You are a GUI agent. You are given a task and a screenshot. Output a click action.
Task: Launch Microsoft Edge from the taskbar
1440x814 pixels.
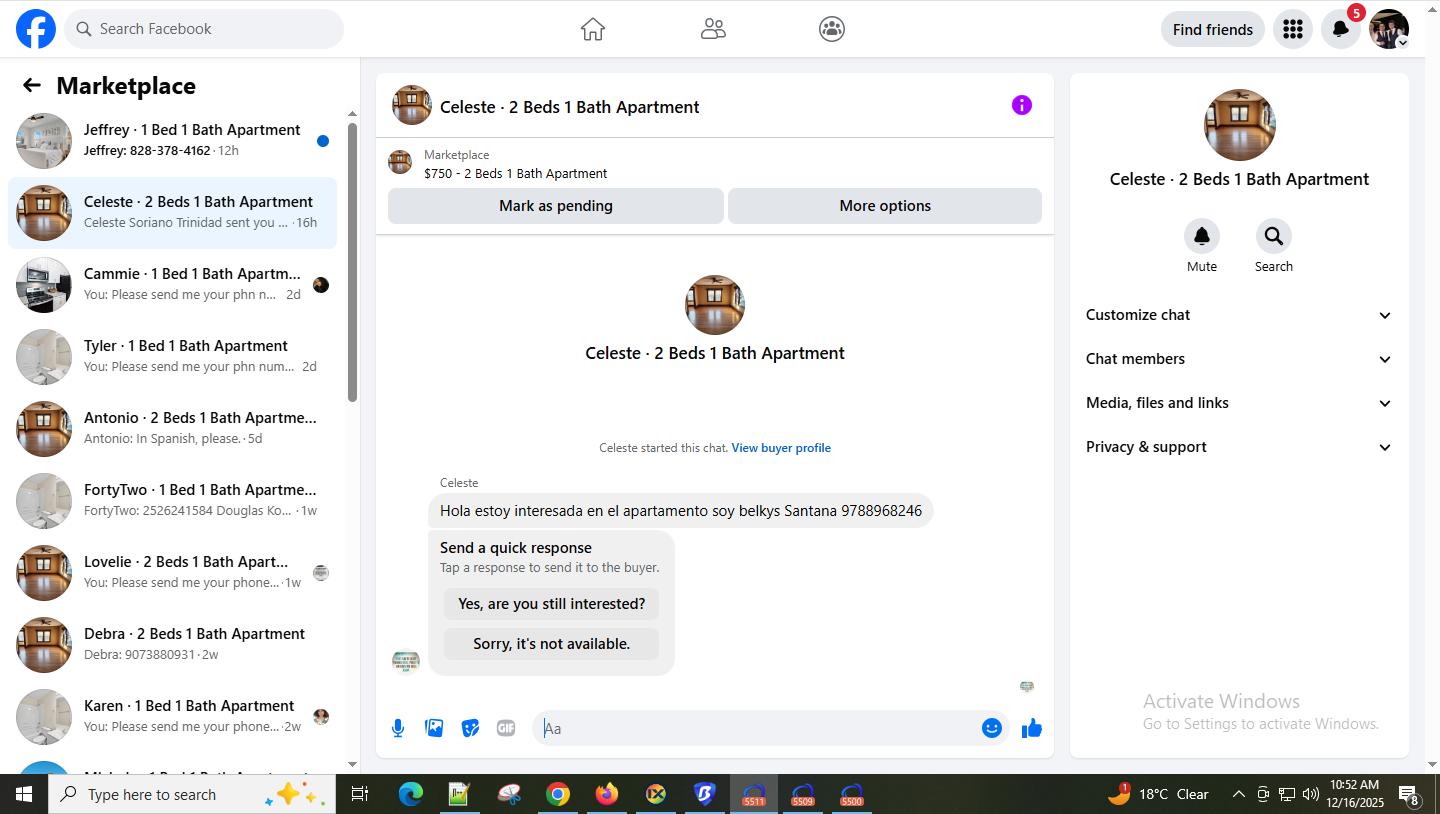coord(411,794)
